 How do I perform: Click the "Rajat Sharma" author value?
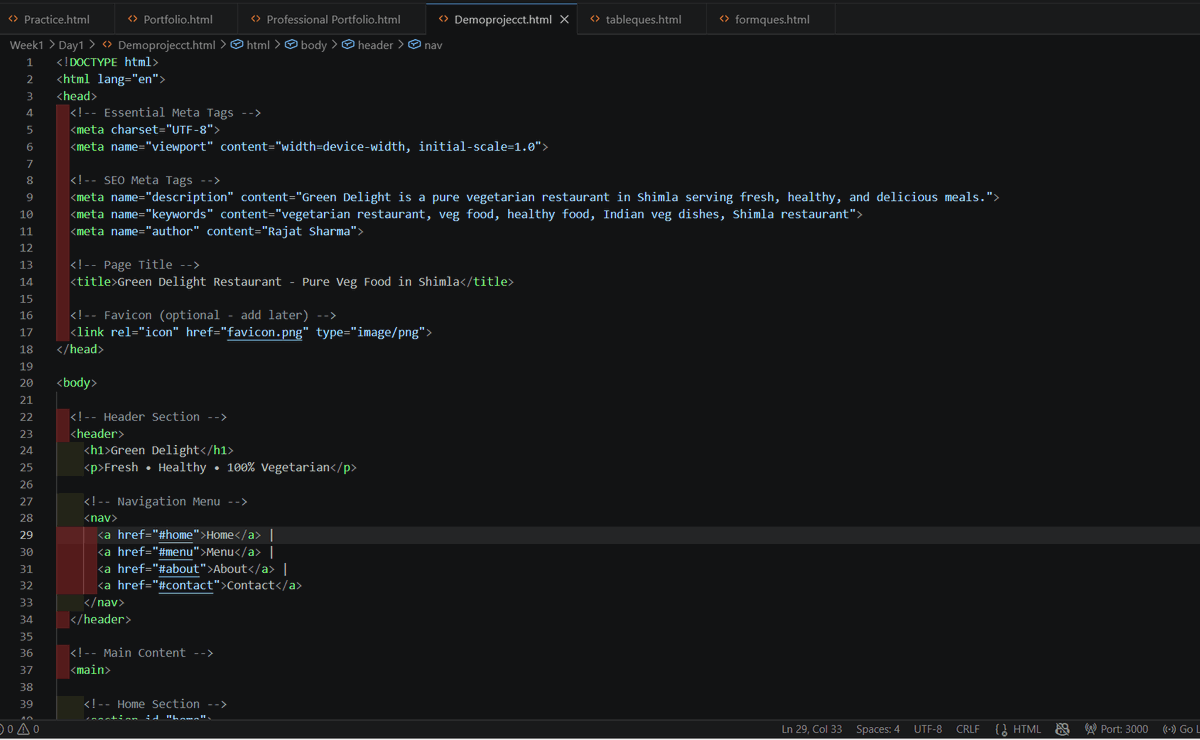pos(312,231)
